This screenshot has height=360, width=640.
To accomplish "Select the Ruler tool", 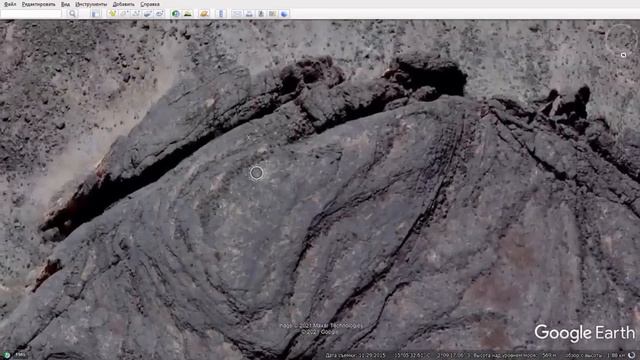I will [x=220, y=13].
